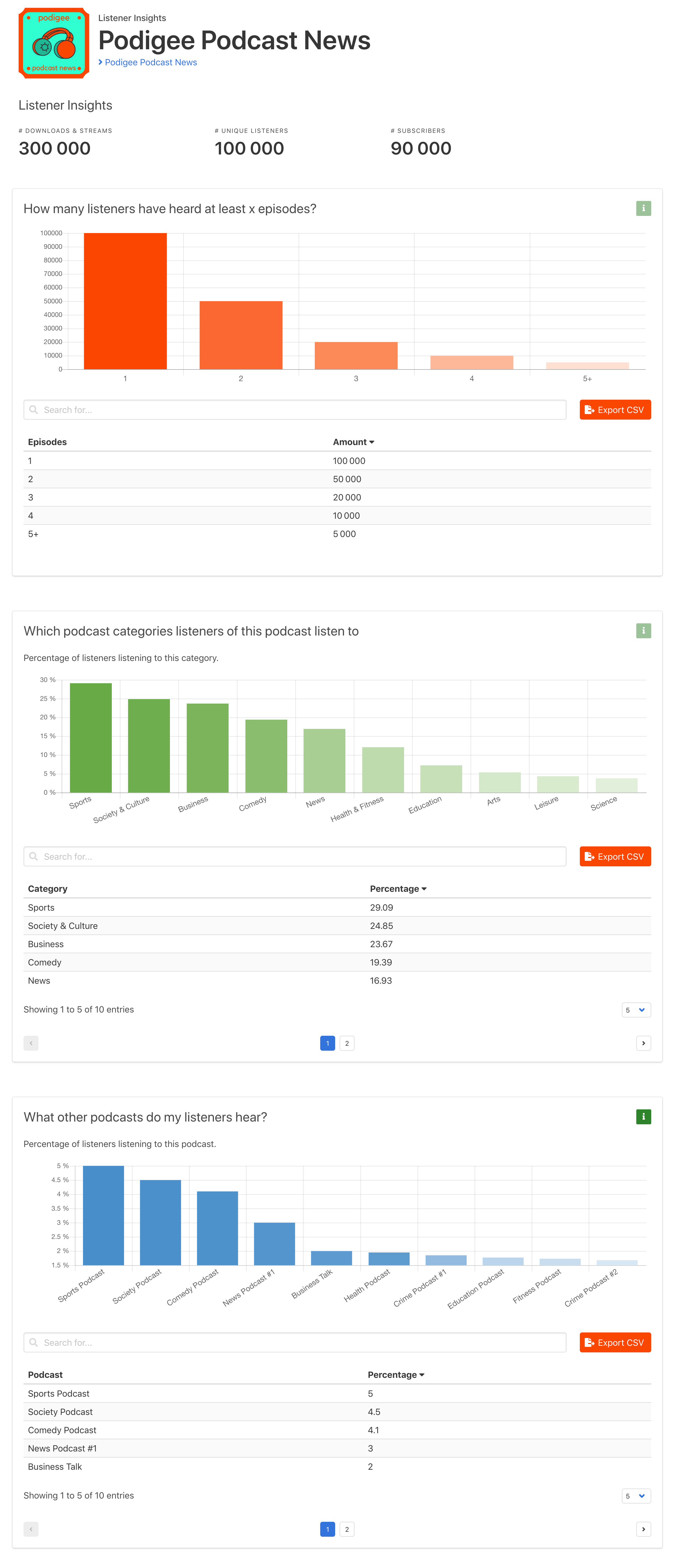Click next-page arrow in other podcasts panel

[x=643, y=1529]
